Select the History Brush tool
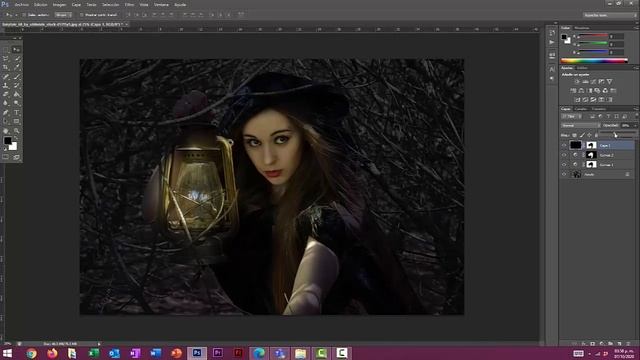This screenshot has width=640, height=360. click(16, 86)
